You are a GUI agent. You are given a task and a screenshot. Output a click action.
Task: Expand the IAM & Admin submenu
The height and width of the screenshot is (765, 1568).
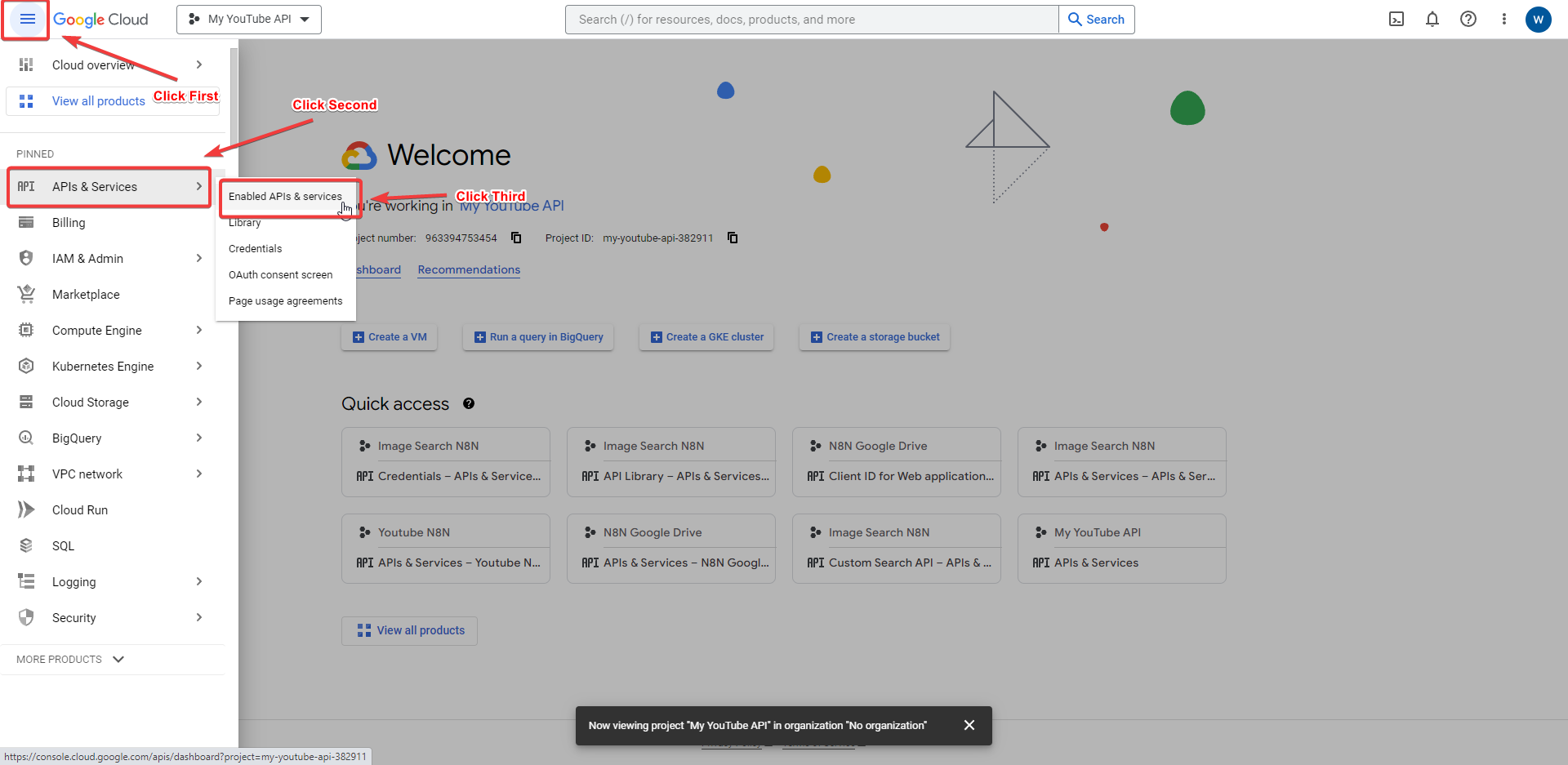pyautogui.click(x=198, y=259)
